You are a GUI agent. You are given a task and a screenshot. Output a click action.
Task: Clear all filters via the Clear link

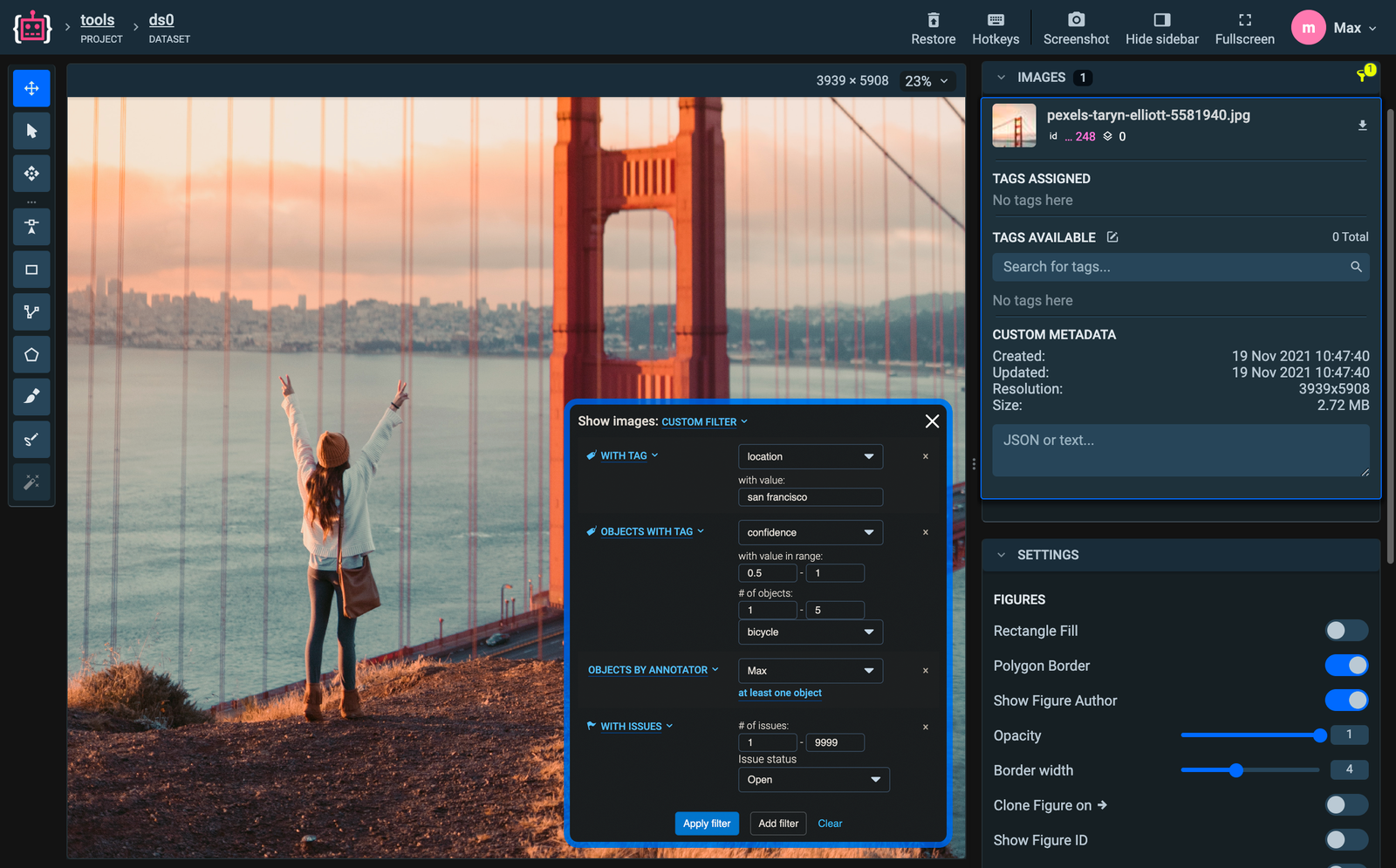829,823
